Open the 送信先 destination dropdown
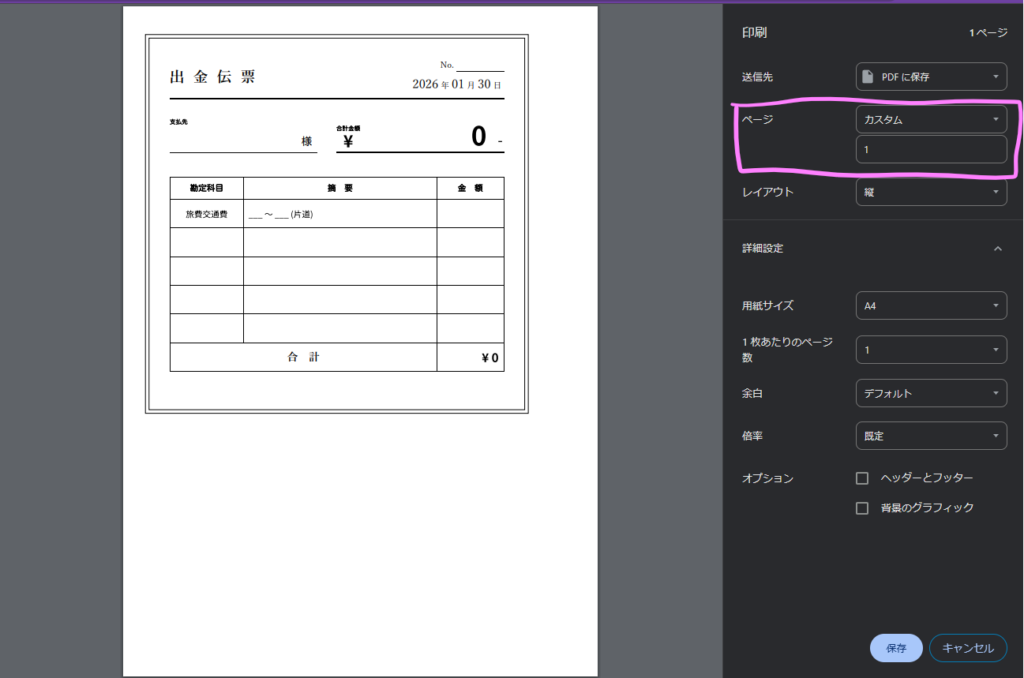1024x678 pixels. 931,76
